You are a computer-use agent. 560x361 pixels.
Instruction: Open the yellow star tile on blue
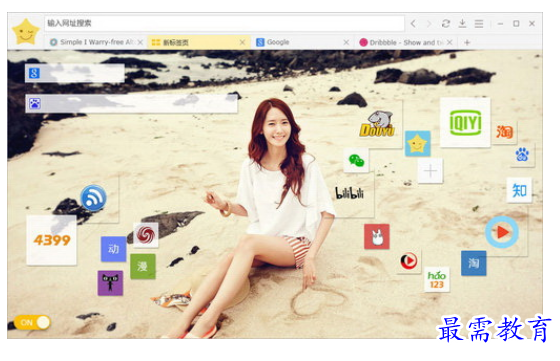click(418, 144)
